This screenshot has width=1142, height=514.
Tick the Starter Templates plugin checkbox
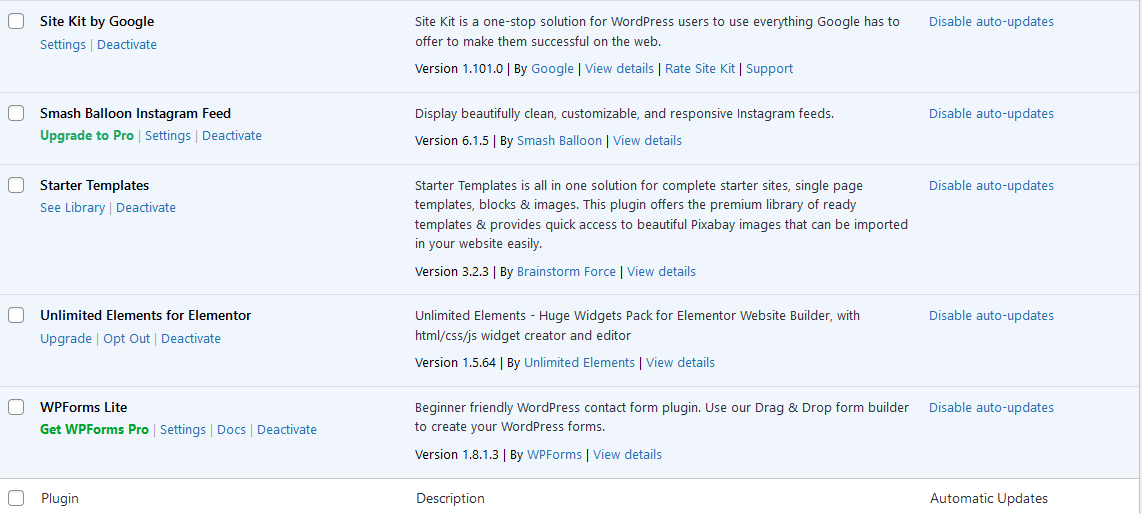pos(16,186)
